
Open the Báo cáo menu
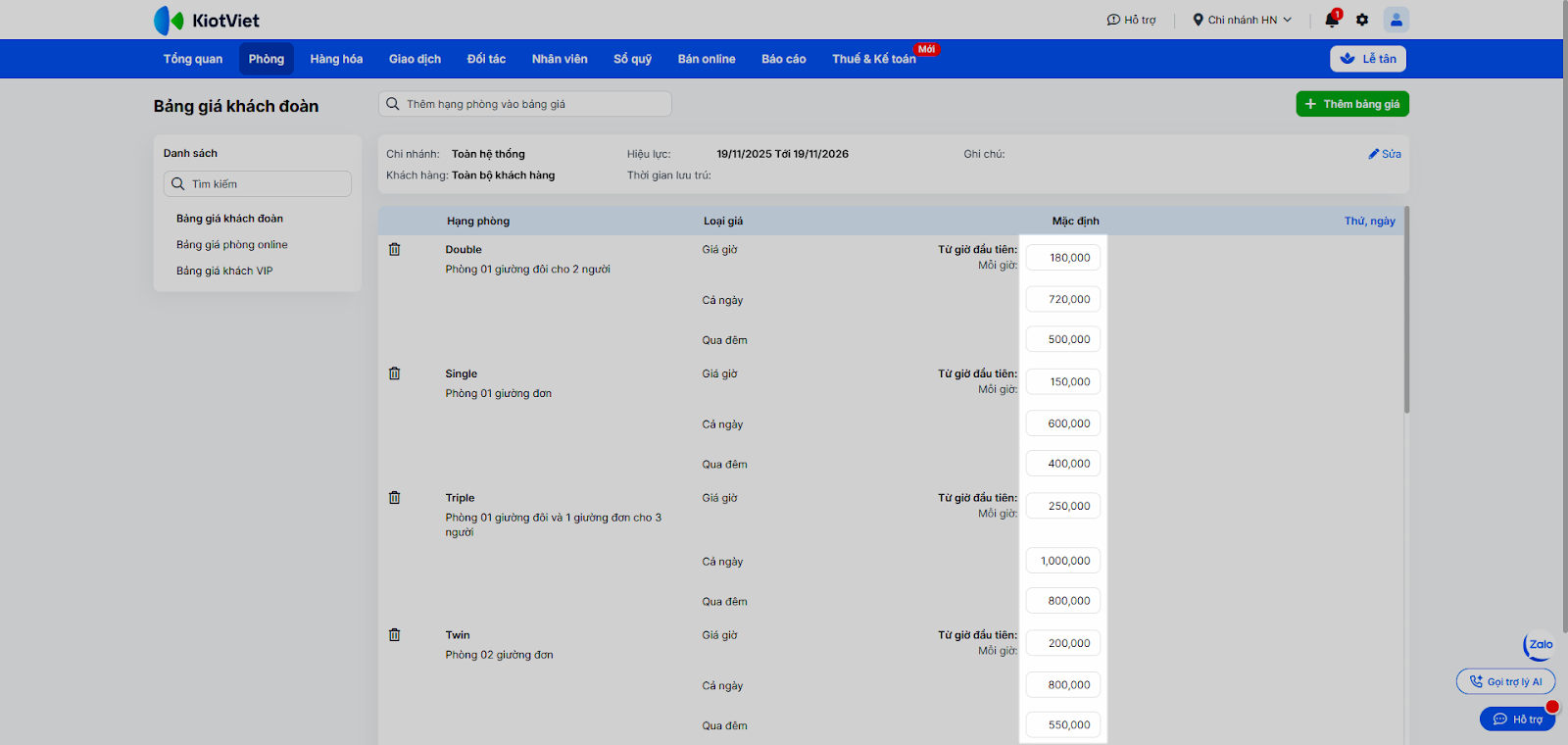(783, 59)
